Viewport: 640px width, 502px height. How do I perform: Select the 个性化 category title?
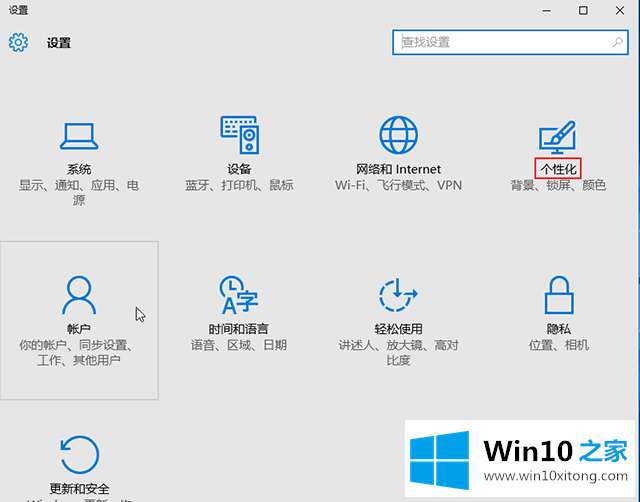[558, 169]
